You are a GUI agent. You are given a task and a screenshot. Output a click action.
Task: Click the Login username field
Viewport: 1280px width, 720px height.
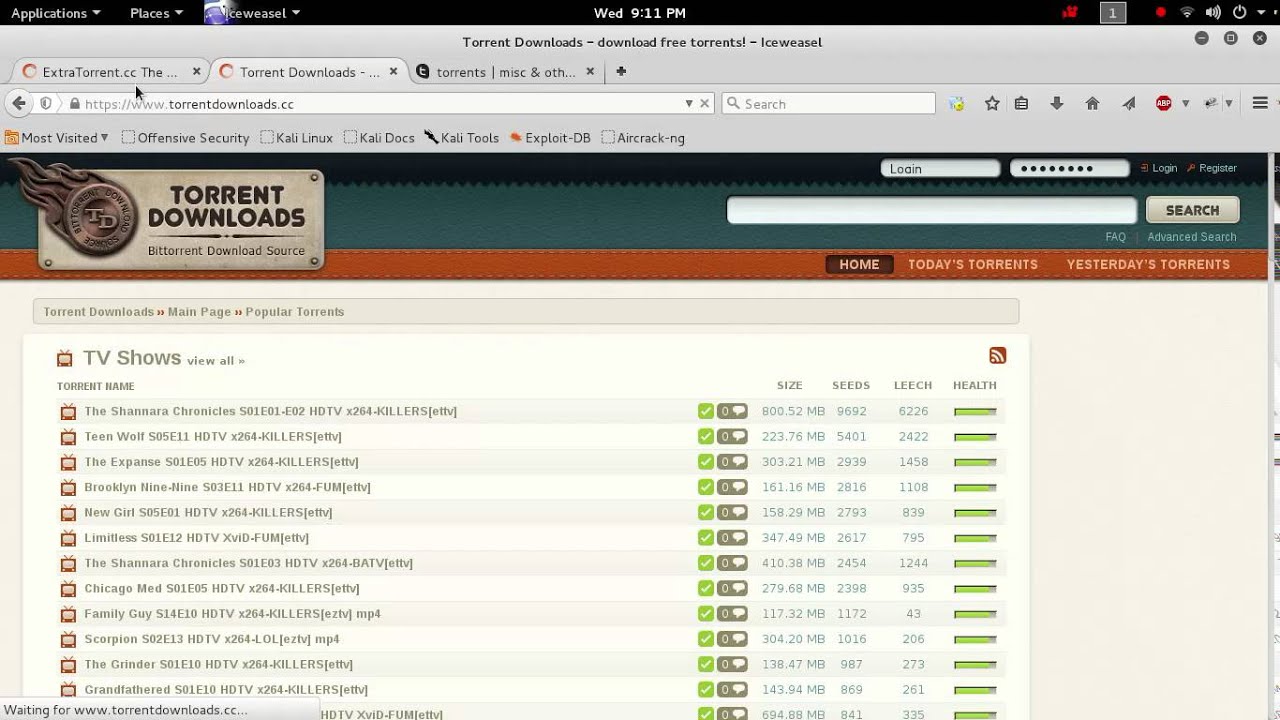(x=940, y=168)
